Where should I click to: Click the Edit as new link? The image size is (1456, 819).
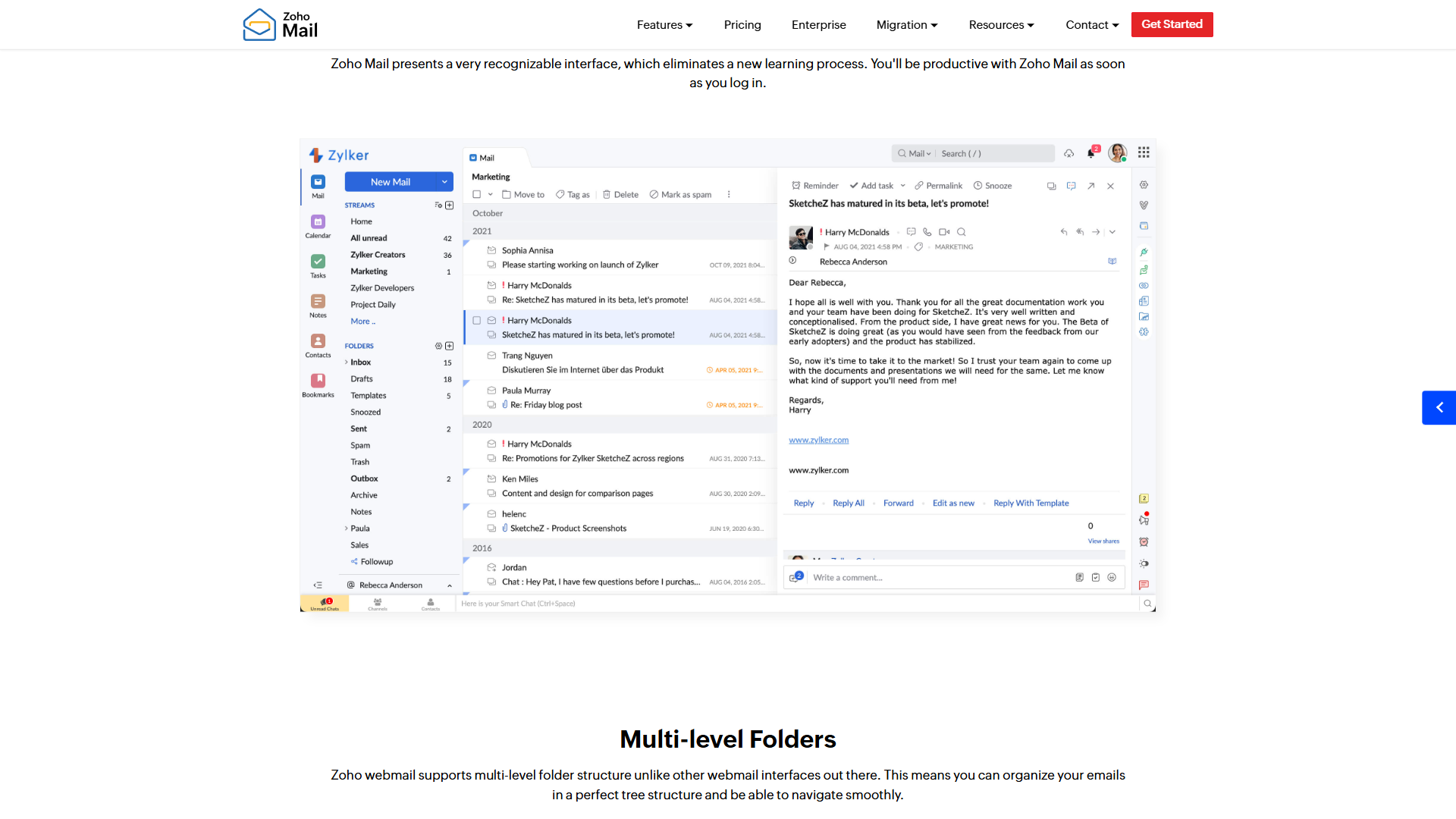tap(953, 503)
